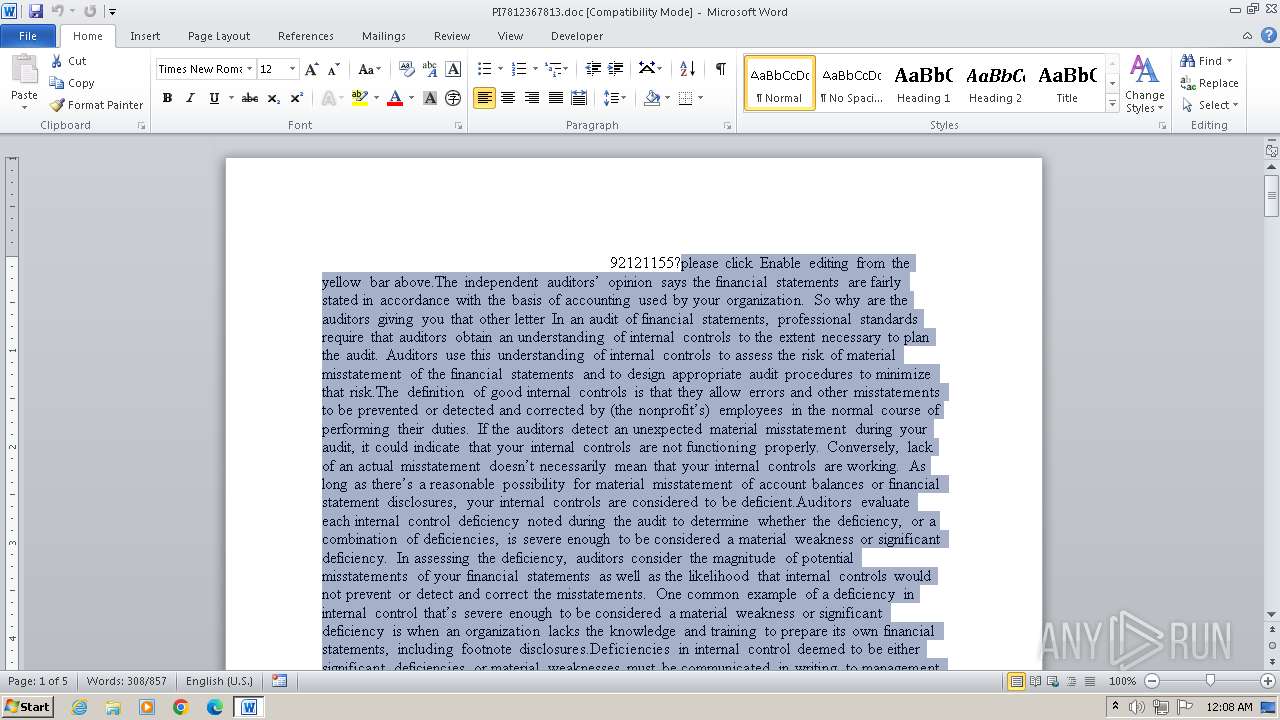Click the enclosed characters icon
1280x720 pixels.
point(453,98)
